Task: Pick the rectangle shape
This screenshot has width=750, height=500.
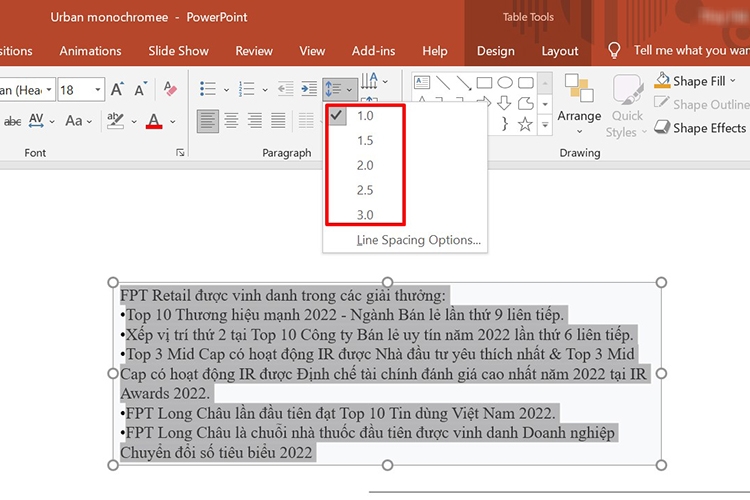Action: pos(484,82)
